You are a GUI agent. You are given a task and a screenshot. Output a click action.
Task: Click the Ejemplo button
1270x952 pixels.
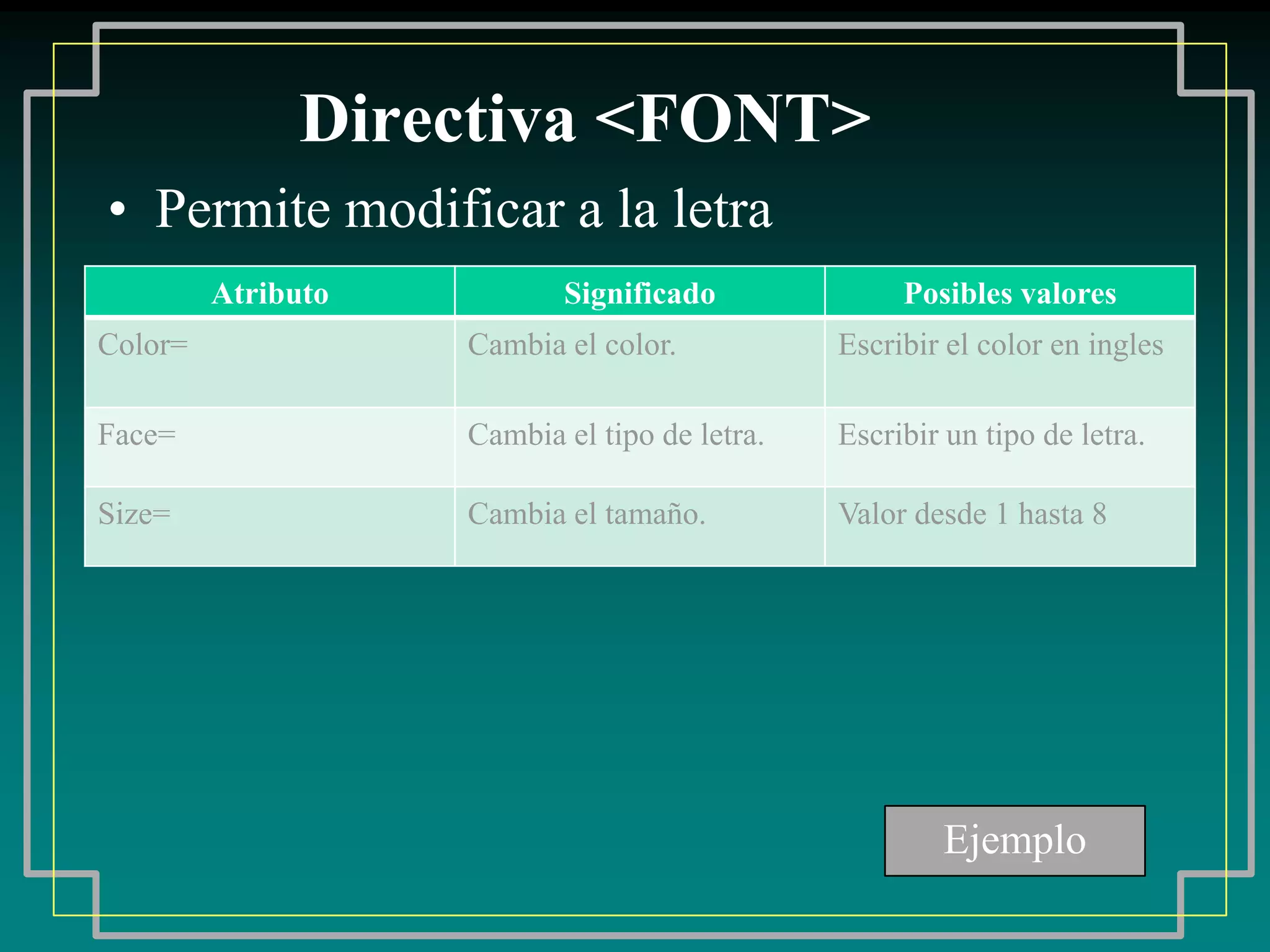[1015, 841]
